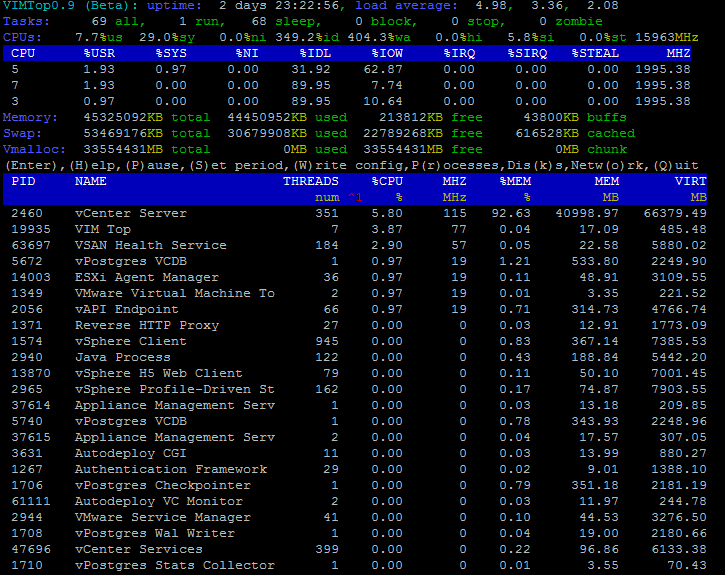This screenshot has height=575, width=725.
Task: Select the vSphere H5 Web Client name
Action: coord(159,373)
